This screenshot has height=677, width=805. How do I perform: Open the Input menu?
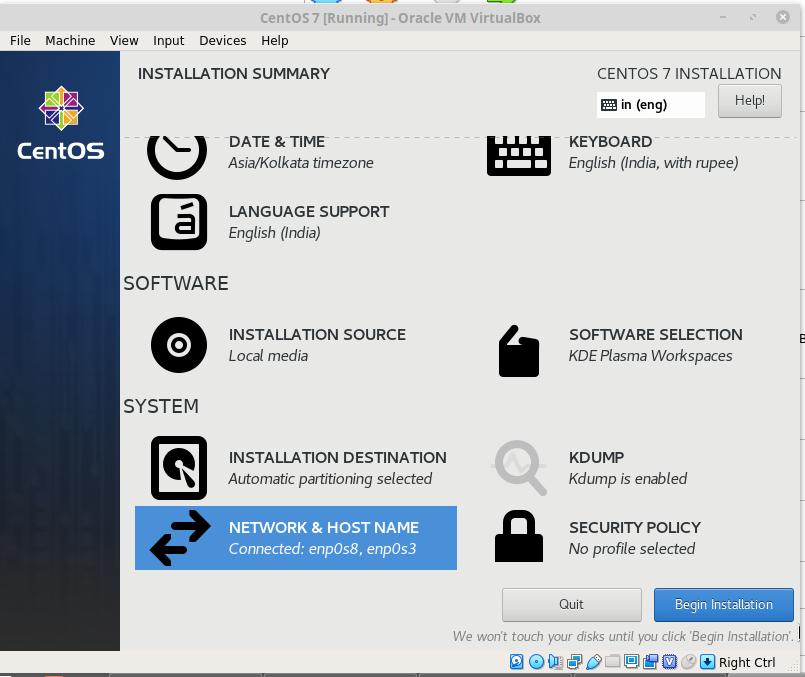pos(168,41)
